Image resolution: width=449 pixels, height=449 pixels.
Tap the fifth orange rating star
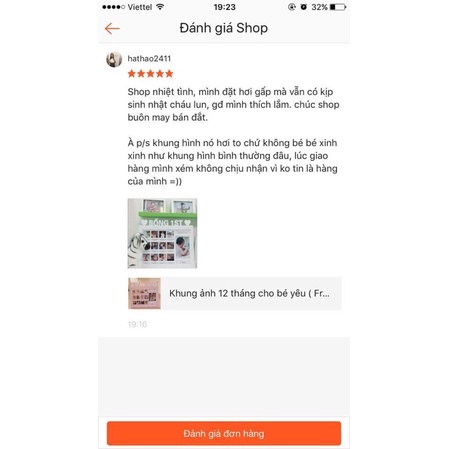169,73
